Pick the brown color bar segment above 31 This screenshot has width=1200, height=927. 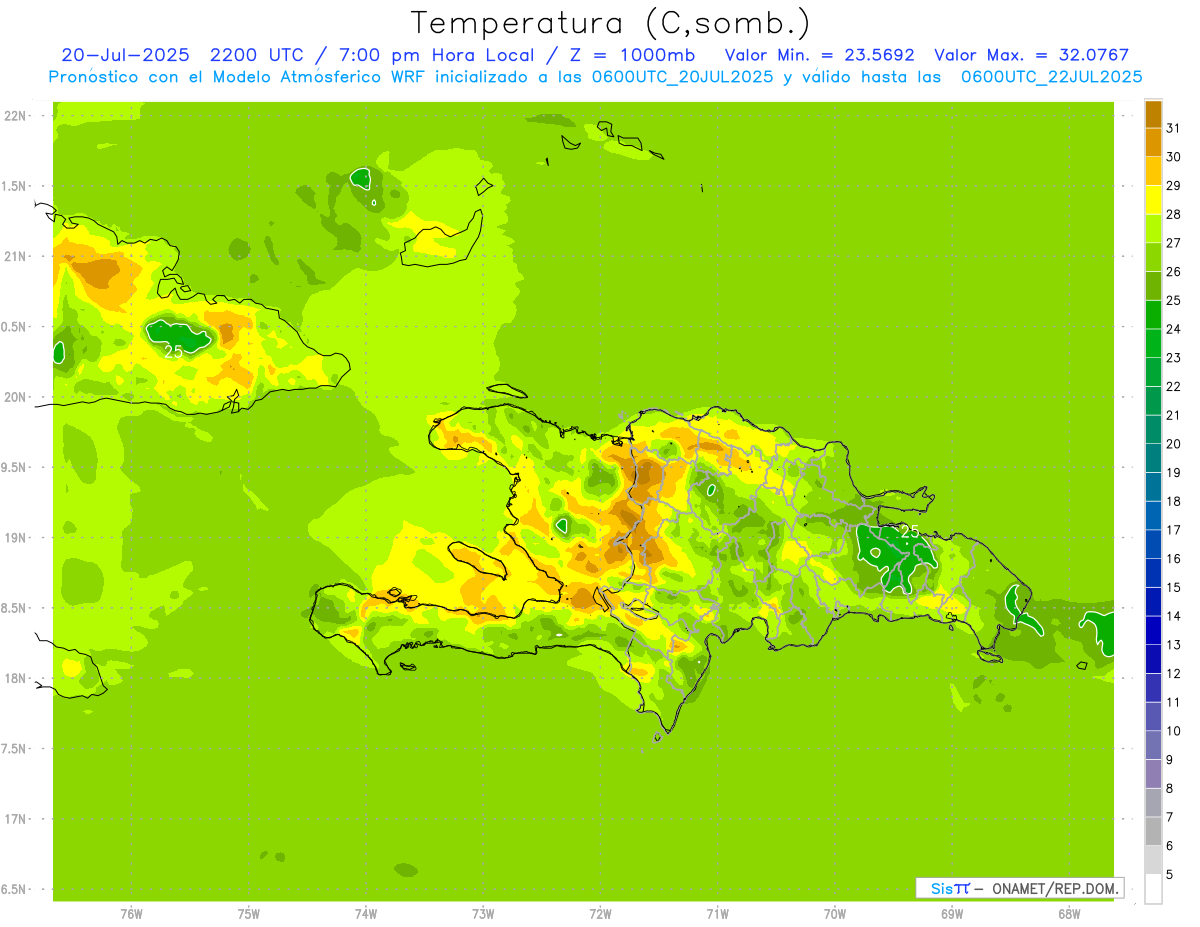point(1153,114)
